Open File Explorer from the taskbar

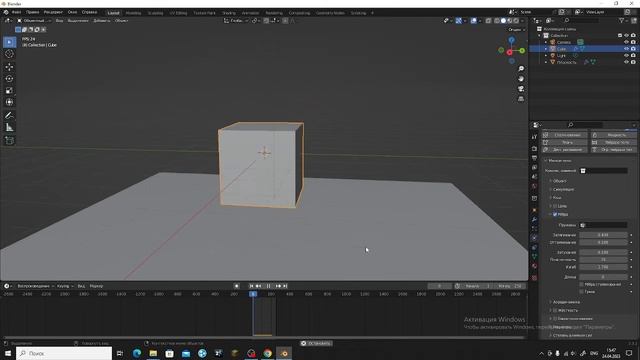153,353
